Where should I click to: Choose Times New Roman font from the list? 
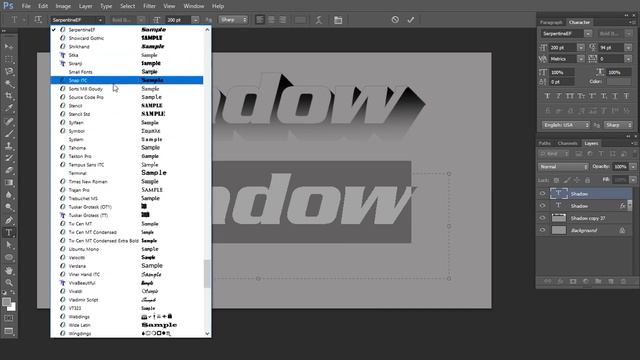pyautogui.click(x=127, y=182)
